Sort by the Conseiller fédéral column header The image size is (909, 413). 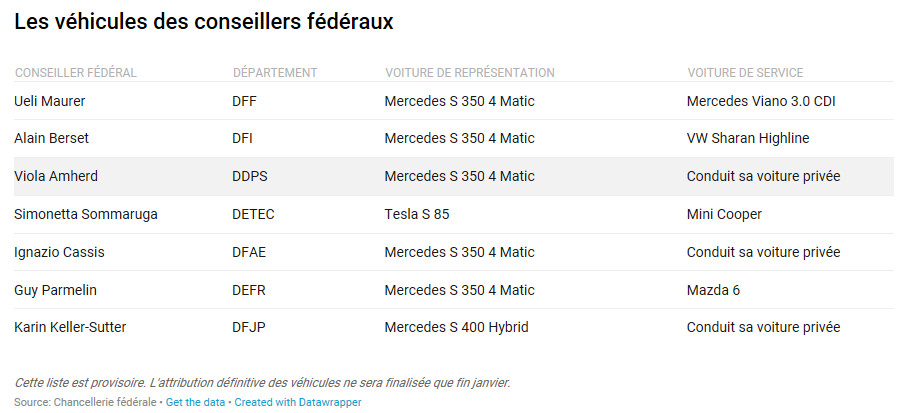75,73
